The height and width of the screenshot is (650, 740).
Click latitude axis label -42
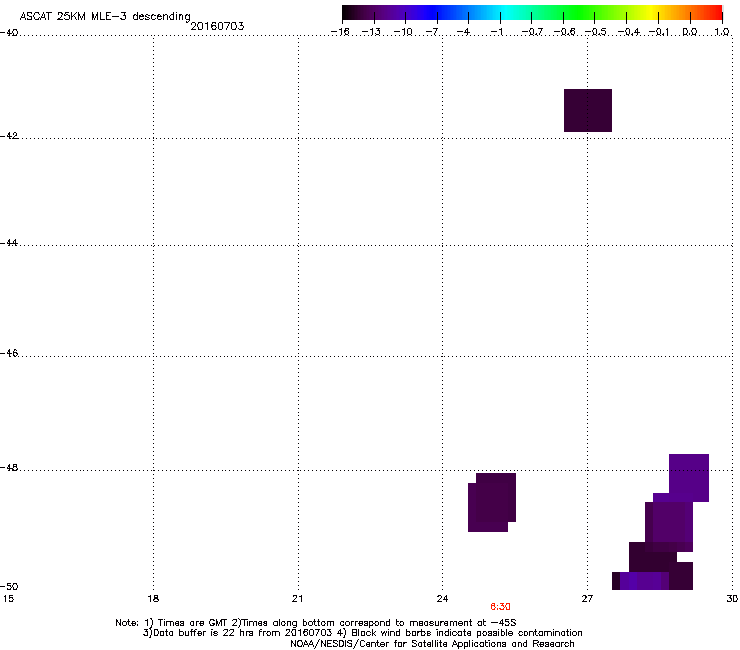(x=9, y=135)
